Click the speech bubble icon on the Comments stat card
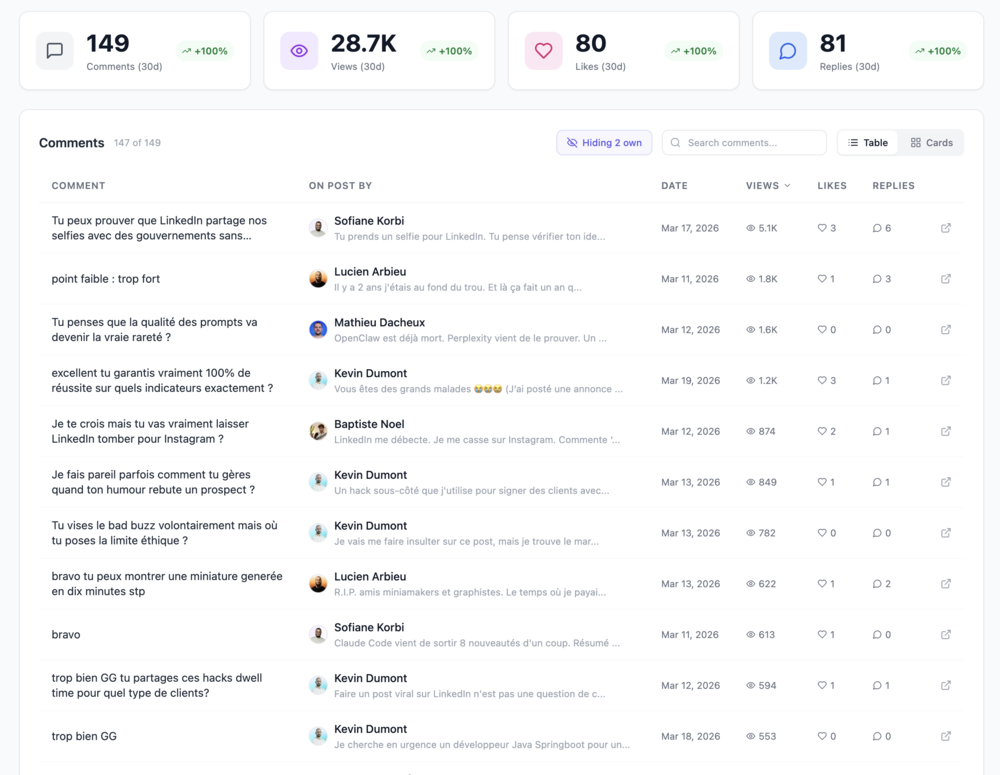The width and height of the screenshot is (1000, 775). coord(54,51)
